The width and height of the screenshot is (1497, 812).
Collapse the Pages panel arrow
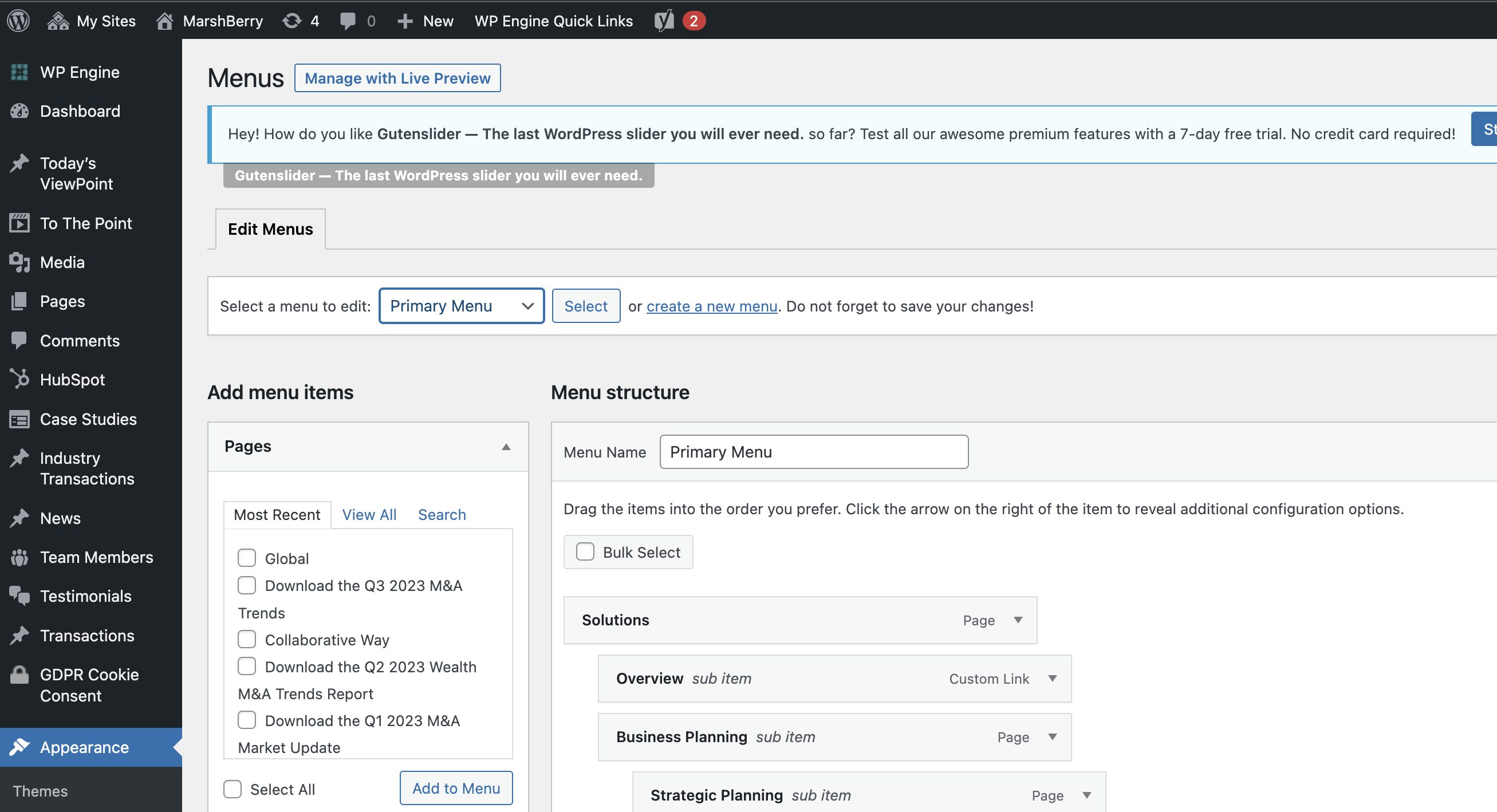(506, 447)
